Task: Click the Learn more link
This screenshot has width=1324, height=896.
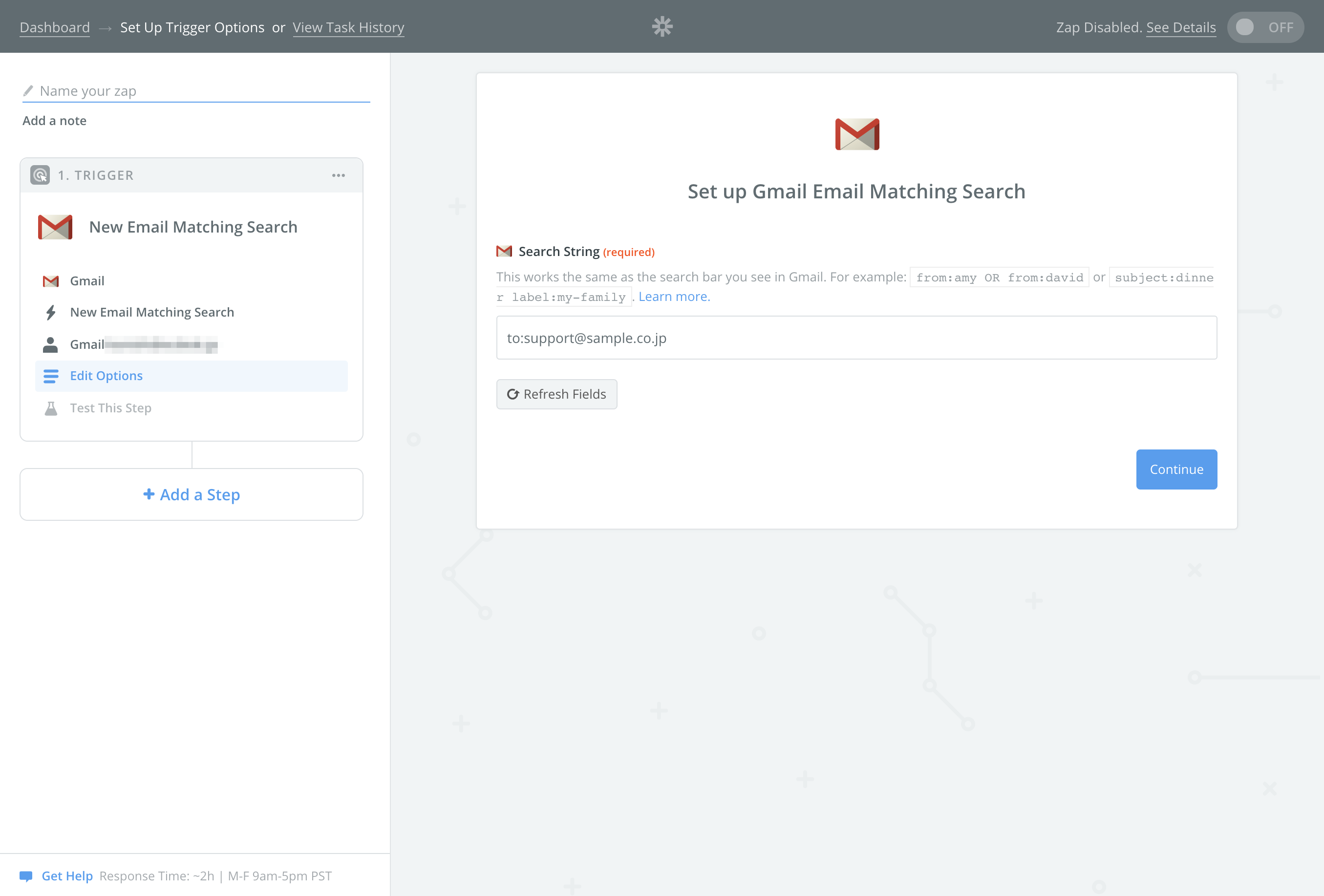Action: coord(674,296)
